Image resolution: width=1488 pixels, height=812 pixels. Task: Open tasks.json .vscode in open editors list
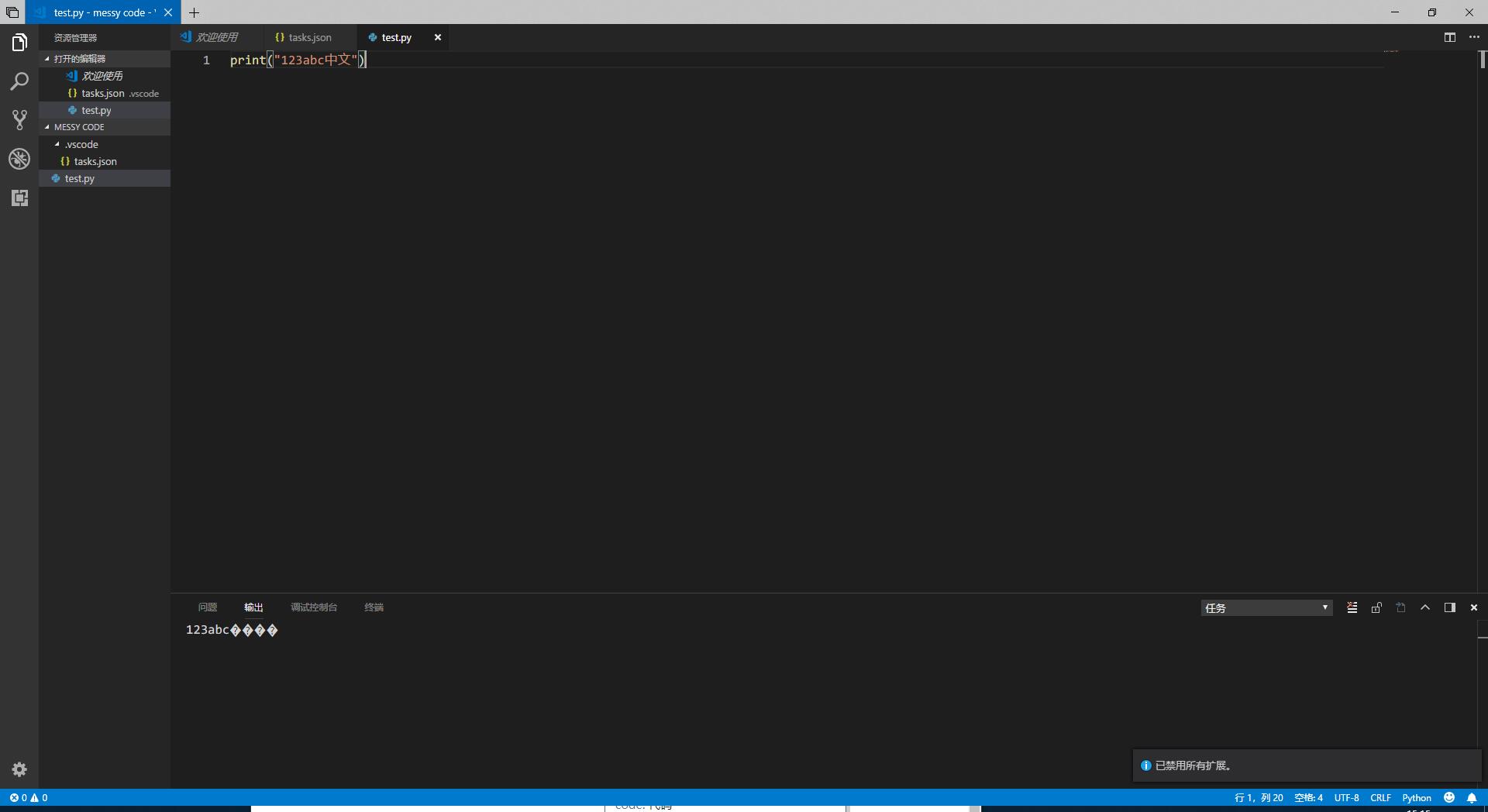pos(105,93)
